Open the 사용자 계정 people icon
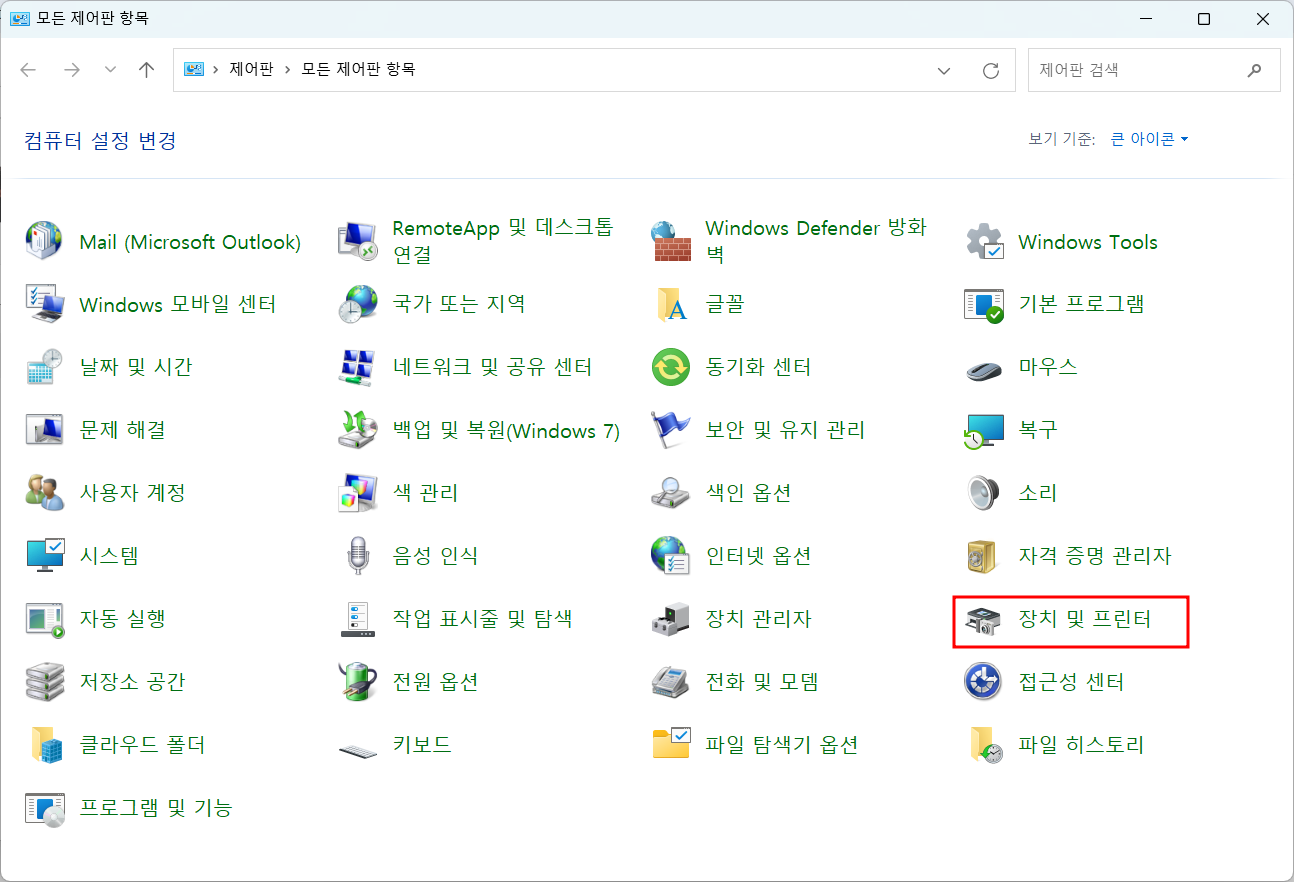1294x882 pixels. [44, 493]
